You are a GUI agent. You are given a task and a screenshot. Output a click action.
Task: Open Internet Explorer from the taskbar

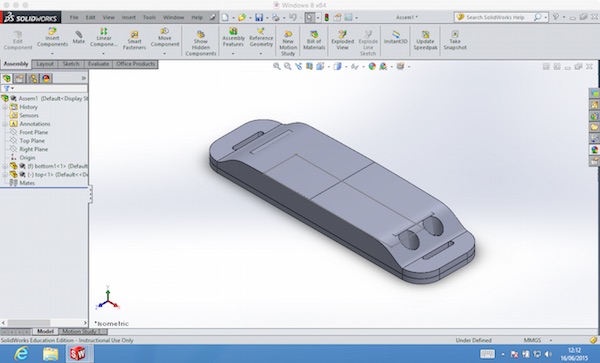point(21,353)
